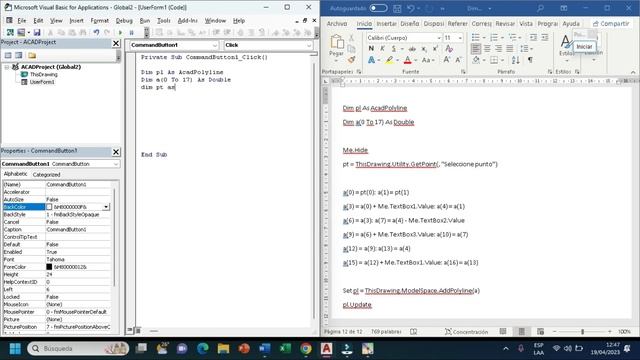Open the Calibri (Cuerpo) font name dropdown

(439, 38)
